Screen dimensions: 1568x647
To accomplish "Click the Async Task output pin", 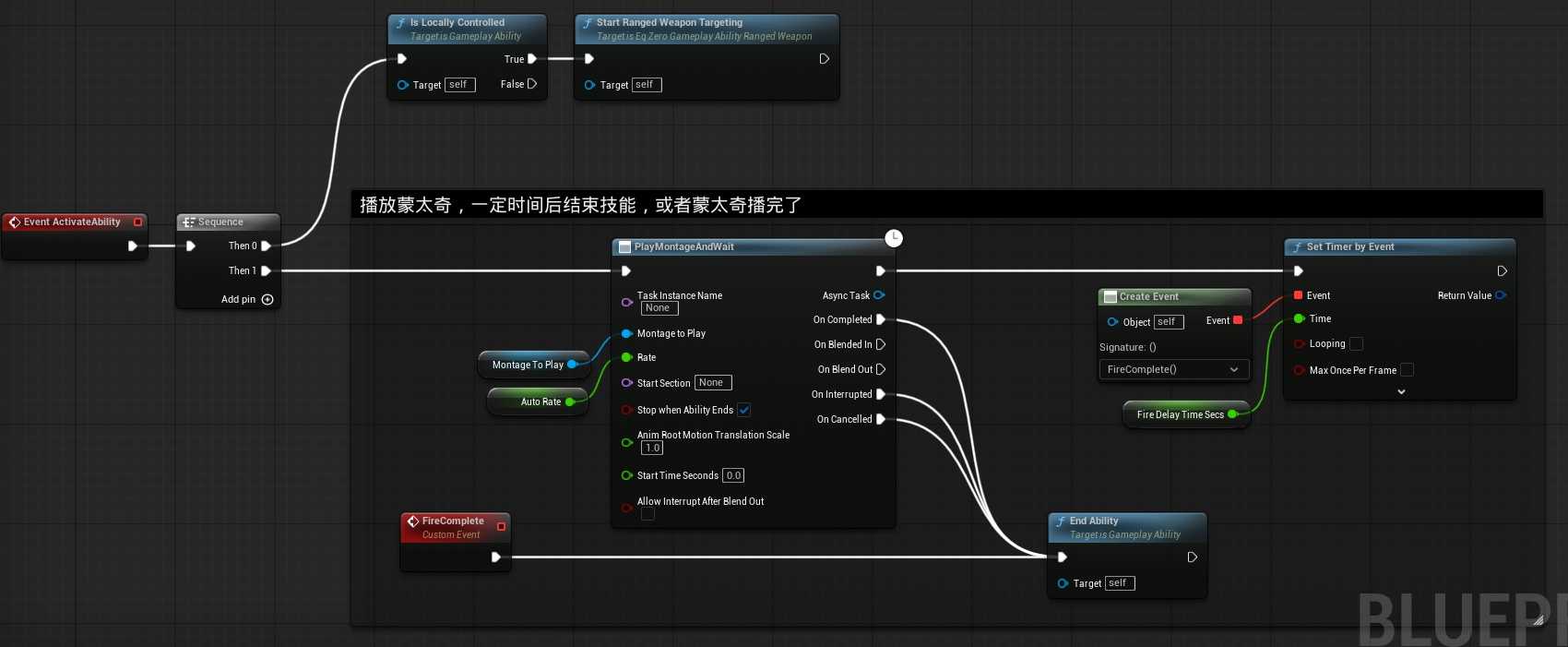I will coord(879,295).
